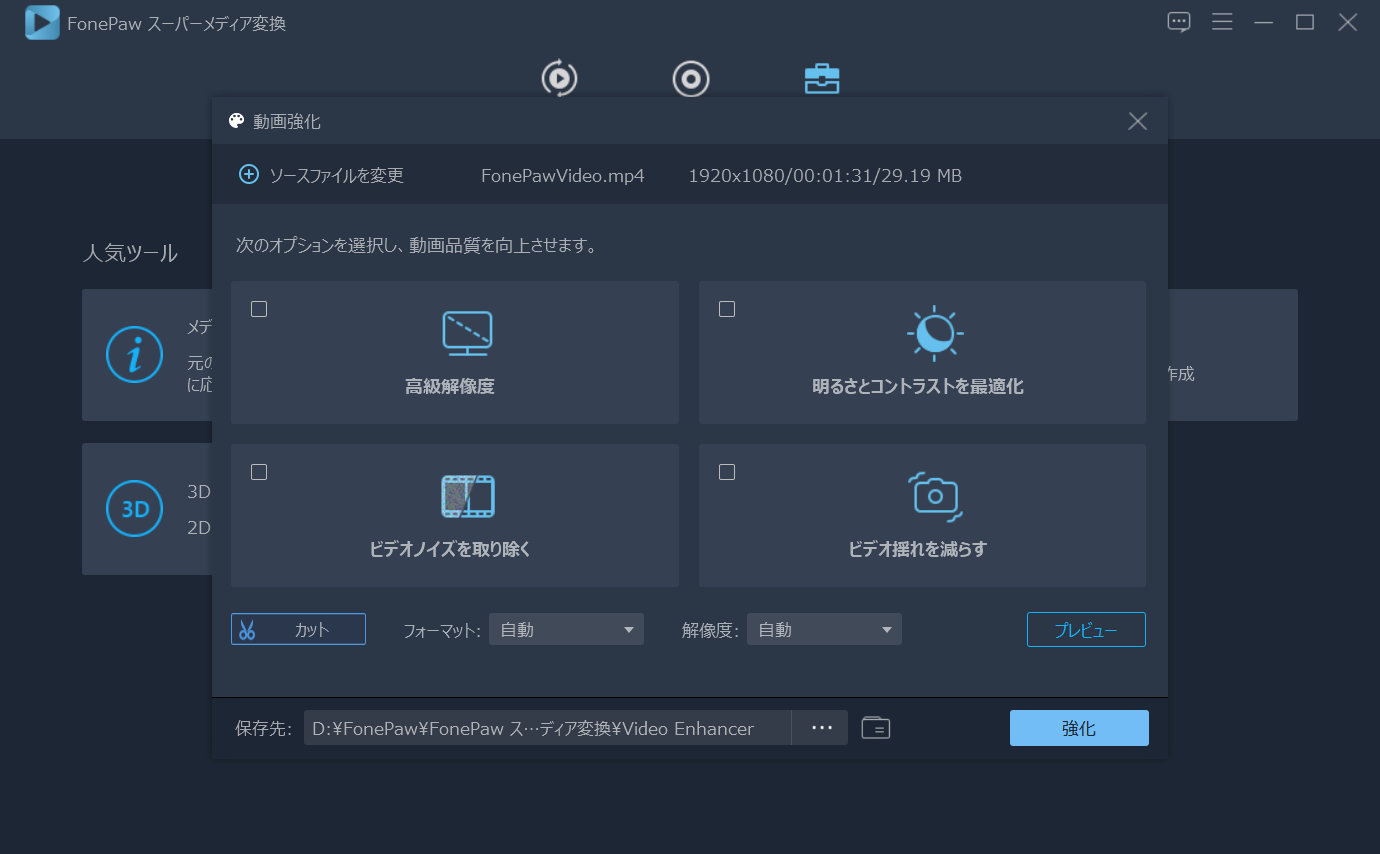Open the output folder icon
The width and height of the screenshot is (1380, 854).
click(876, 728)
